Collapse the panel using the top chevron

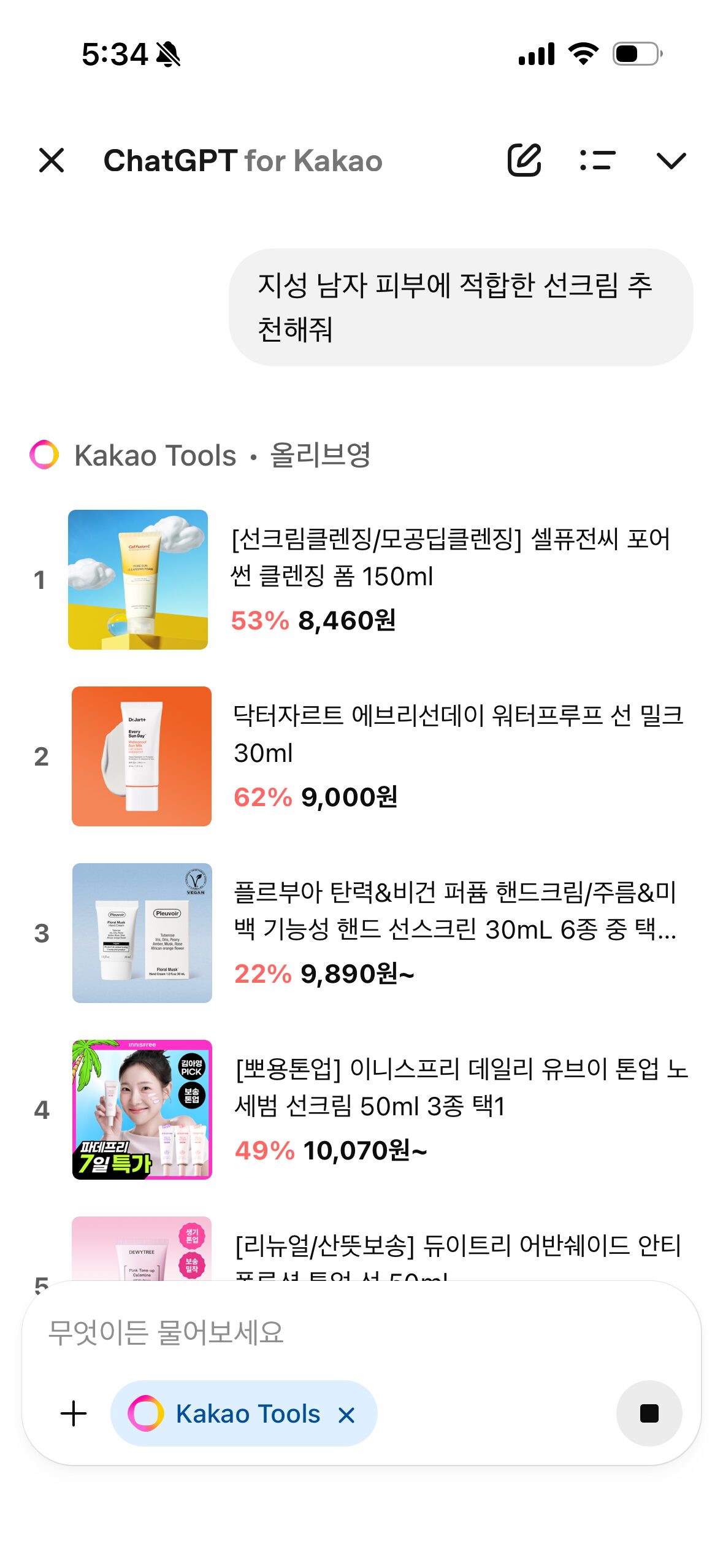[x=671, y=161]
